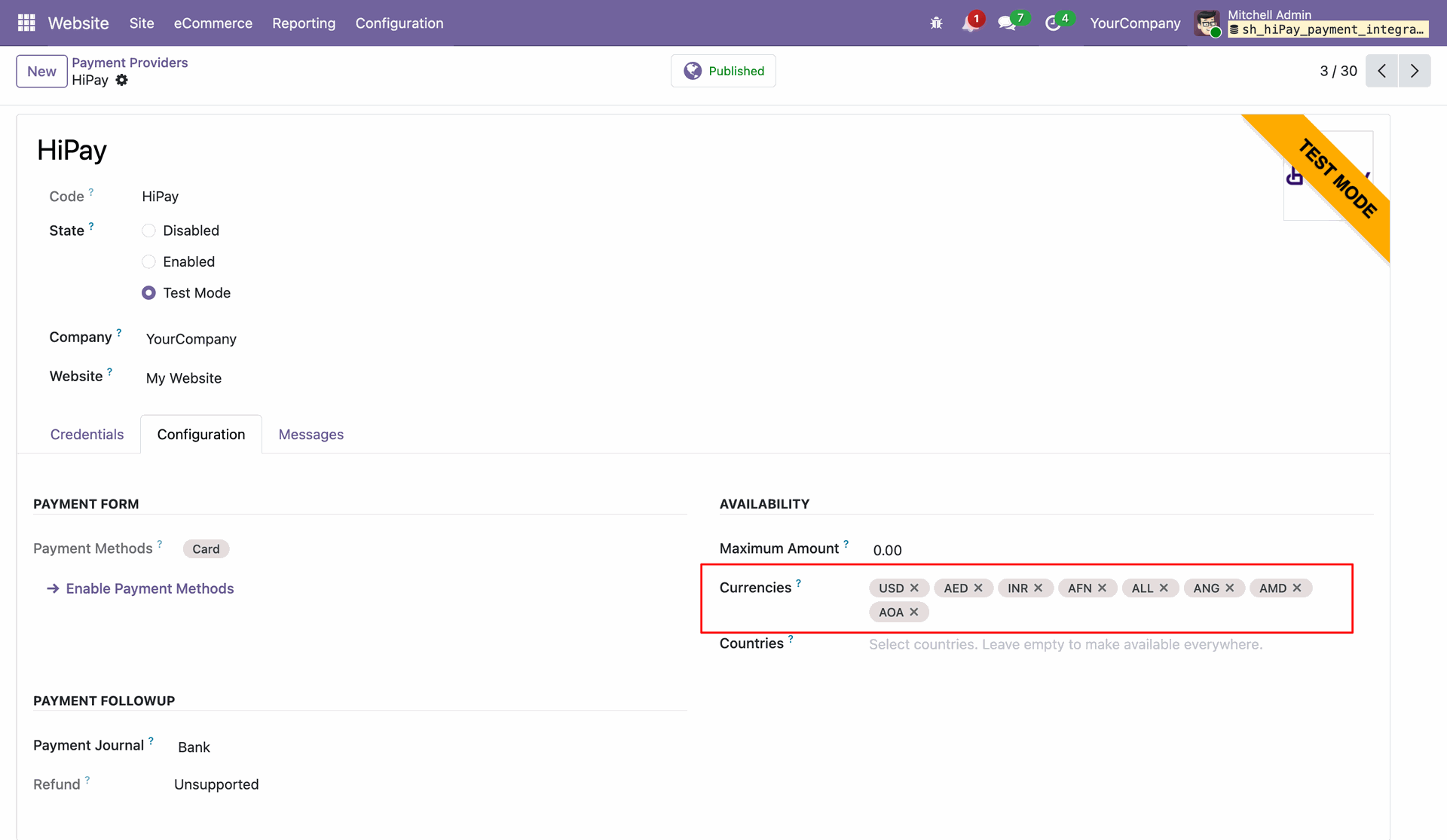Click the provider logo image thumbnail

[1328, 176]
